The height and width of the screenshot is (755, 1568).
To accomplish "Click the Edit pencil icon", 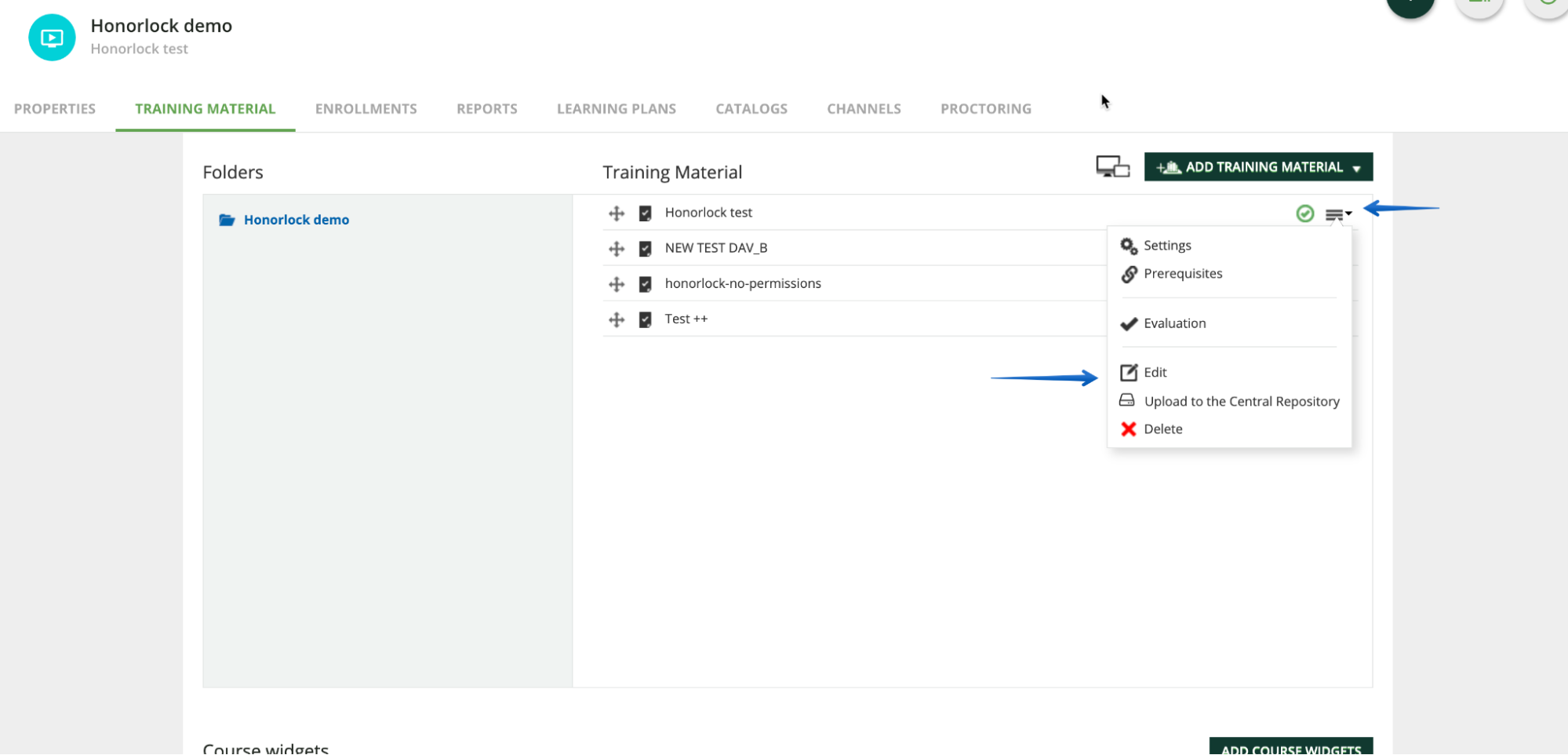I will click(1129, 373).
